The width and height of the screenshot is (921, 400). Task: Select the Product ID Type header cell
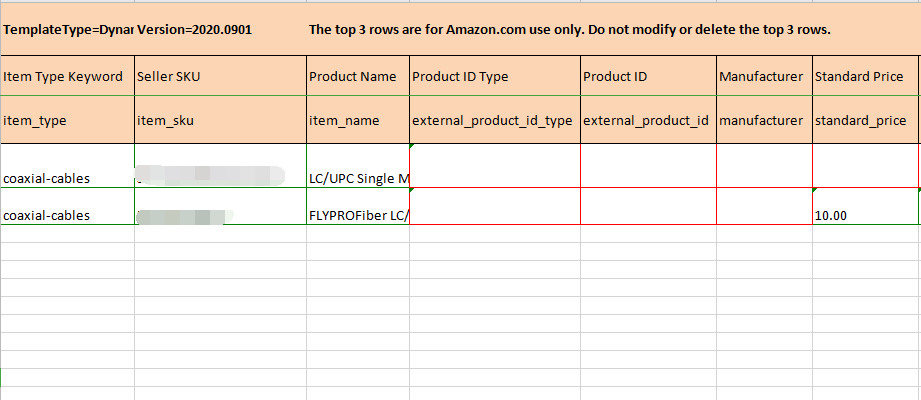(493, 76)
